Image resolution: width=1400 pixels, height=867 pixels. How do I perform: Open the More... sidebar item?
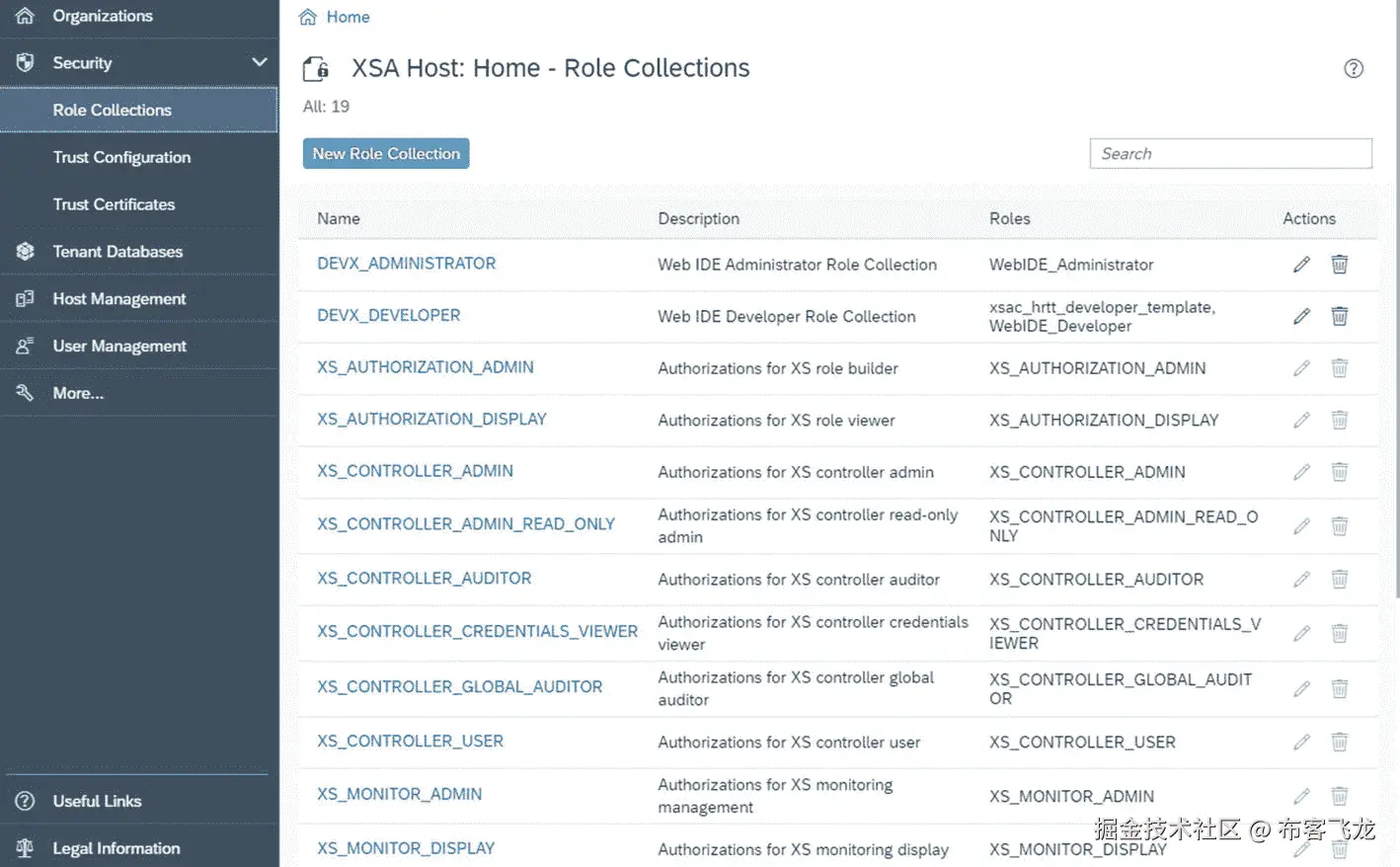click(78, 393)
